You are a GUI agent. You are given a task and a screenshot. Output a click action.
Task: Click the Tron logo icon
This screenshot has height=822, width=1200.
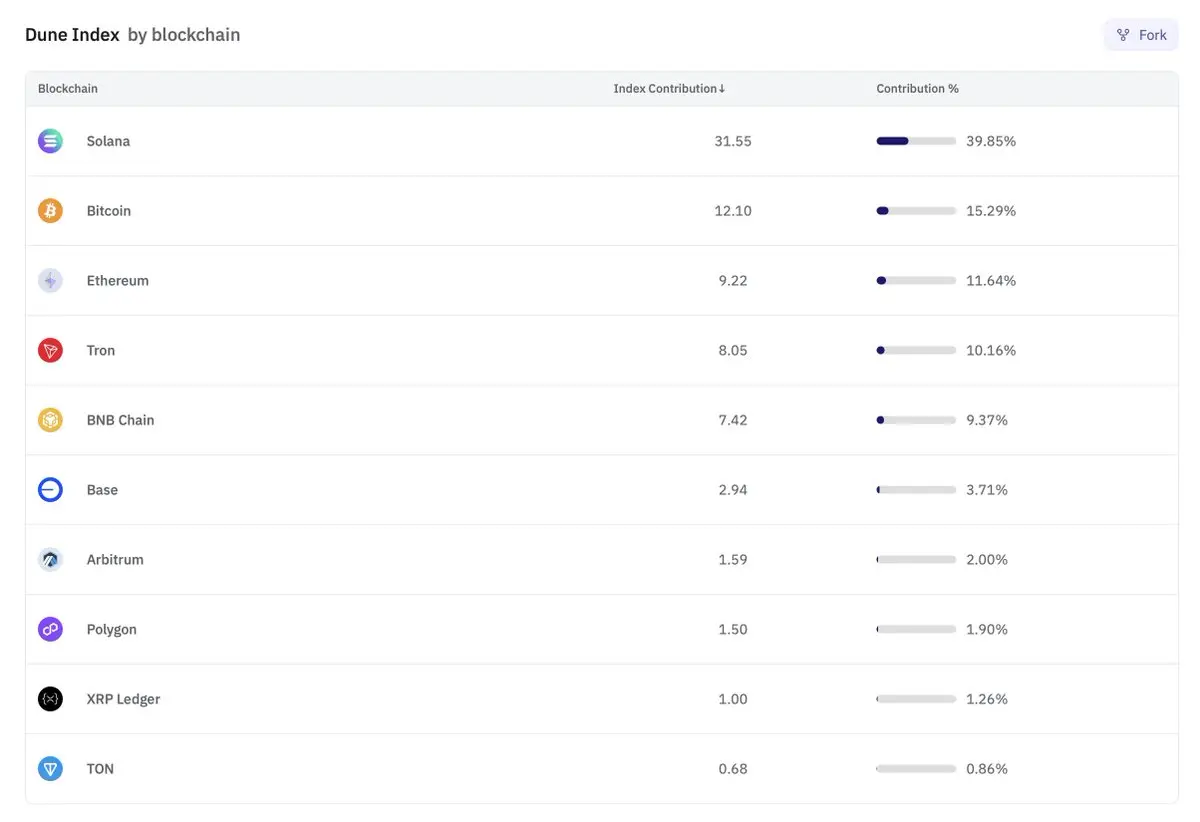click(x=50, y=350)
